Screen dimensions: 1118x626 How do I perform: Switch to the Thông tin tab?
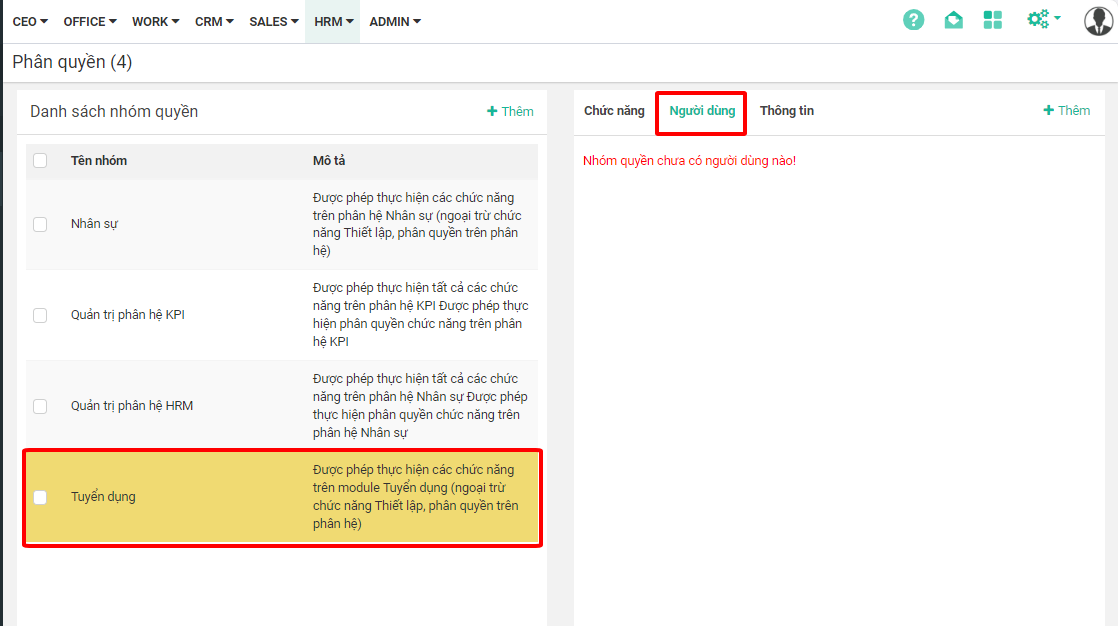(786, 111)
